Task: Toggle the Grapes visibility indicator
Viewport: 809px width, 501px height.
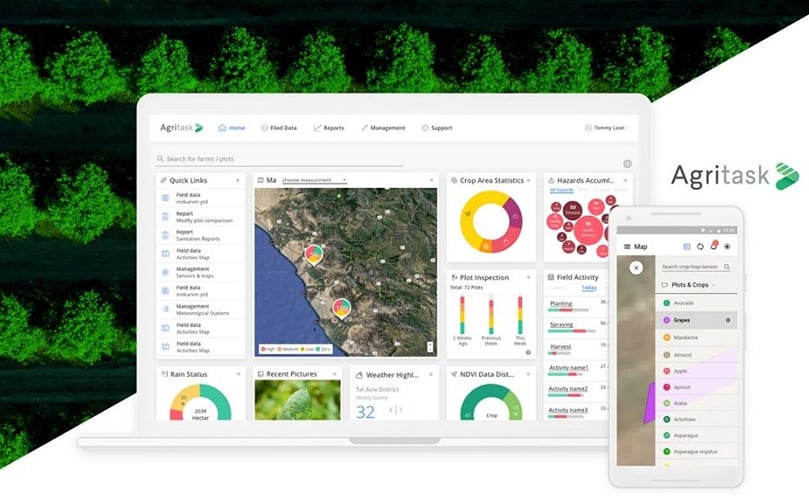Action: pyautogui.click(x=728, y=320)
